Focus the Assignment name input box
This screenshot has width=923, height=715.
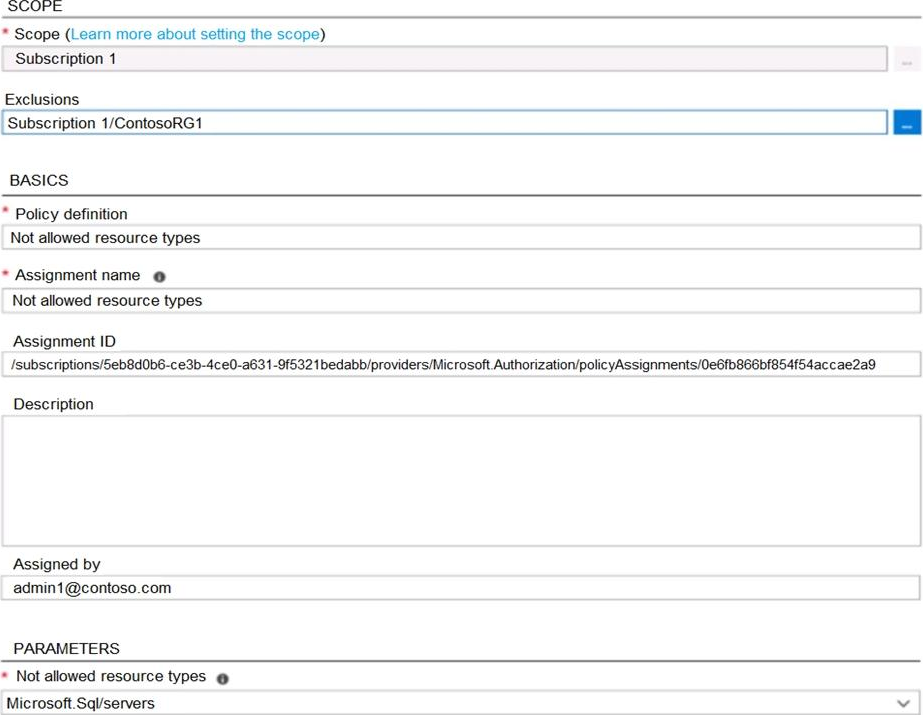pyautogui.click(x=460, y=300)
